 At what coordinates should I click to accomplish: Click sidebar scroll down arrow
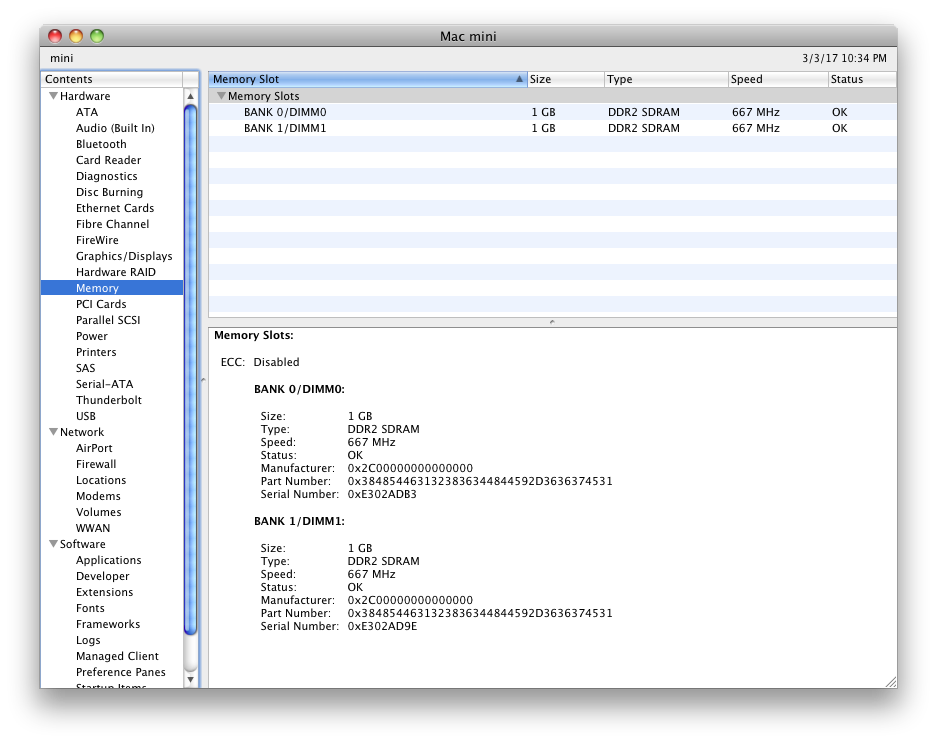click(191, 680)
